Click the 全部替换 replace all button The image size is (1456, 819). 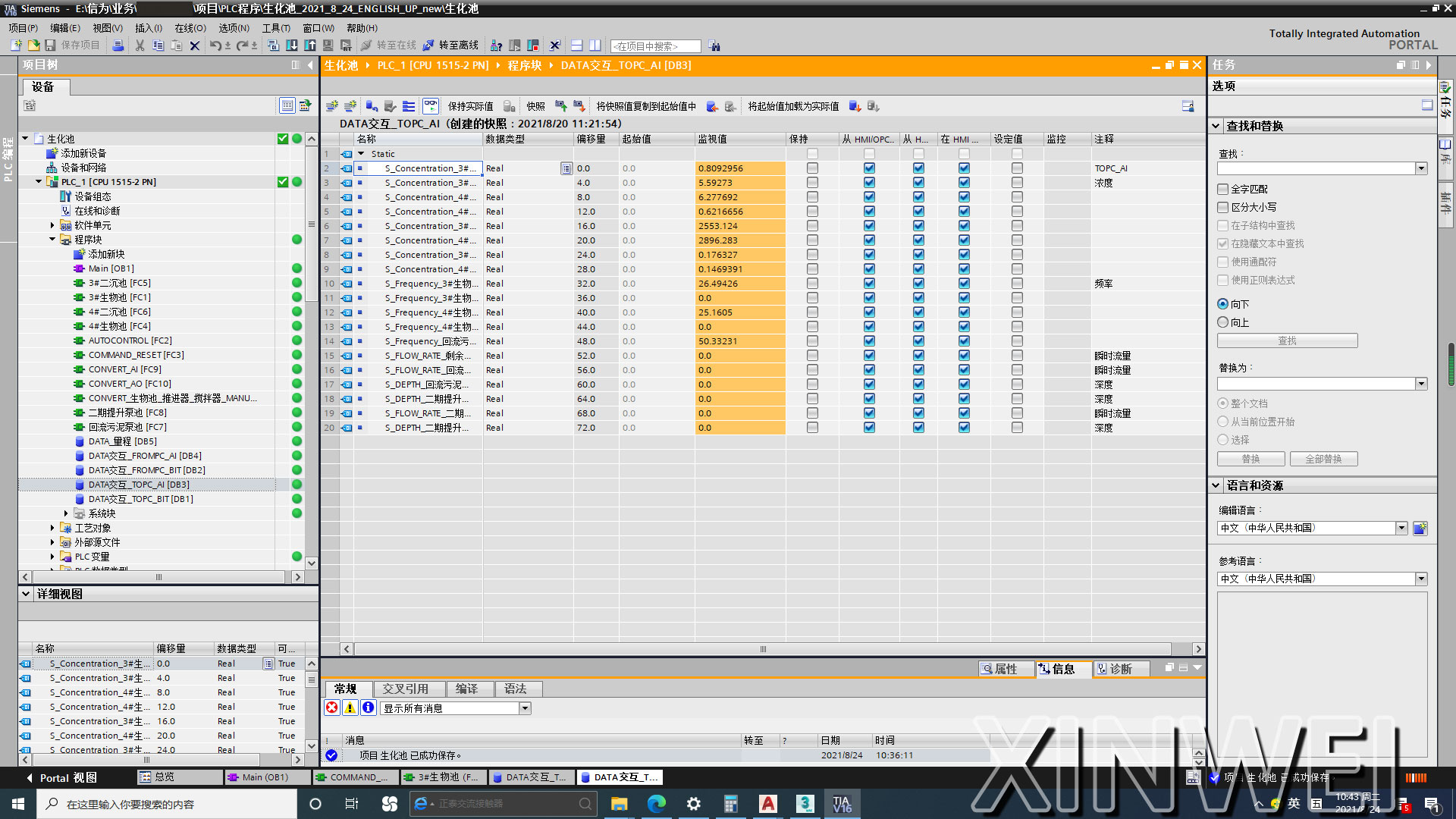pos(1323,459)
